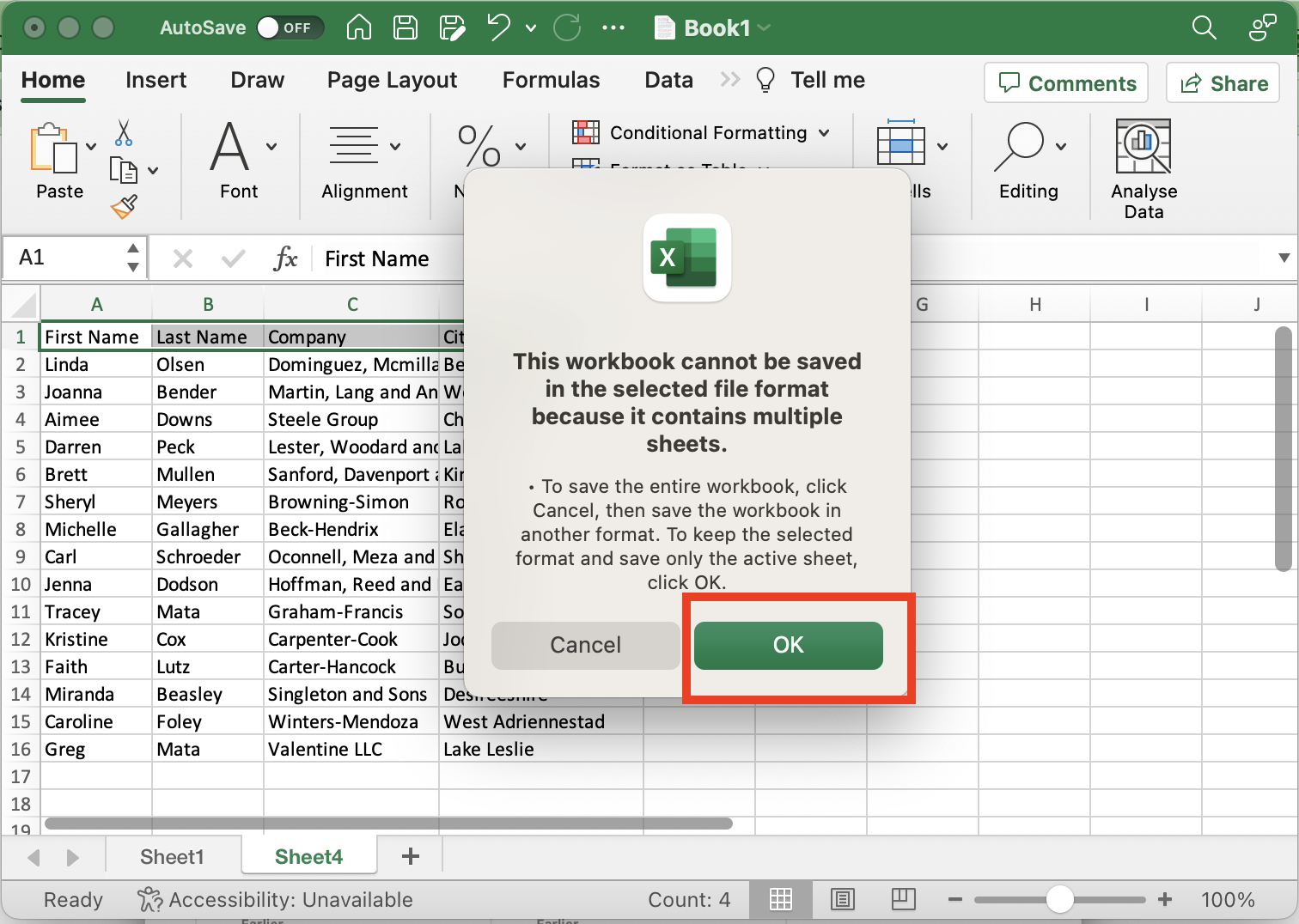Adjust the zoom slider
This screenshot has height=924, width=1299.
[1060, 899]
